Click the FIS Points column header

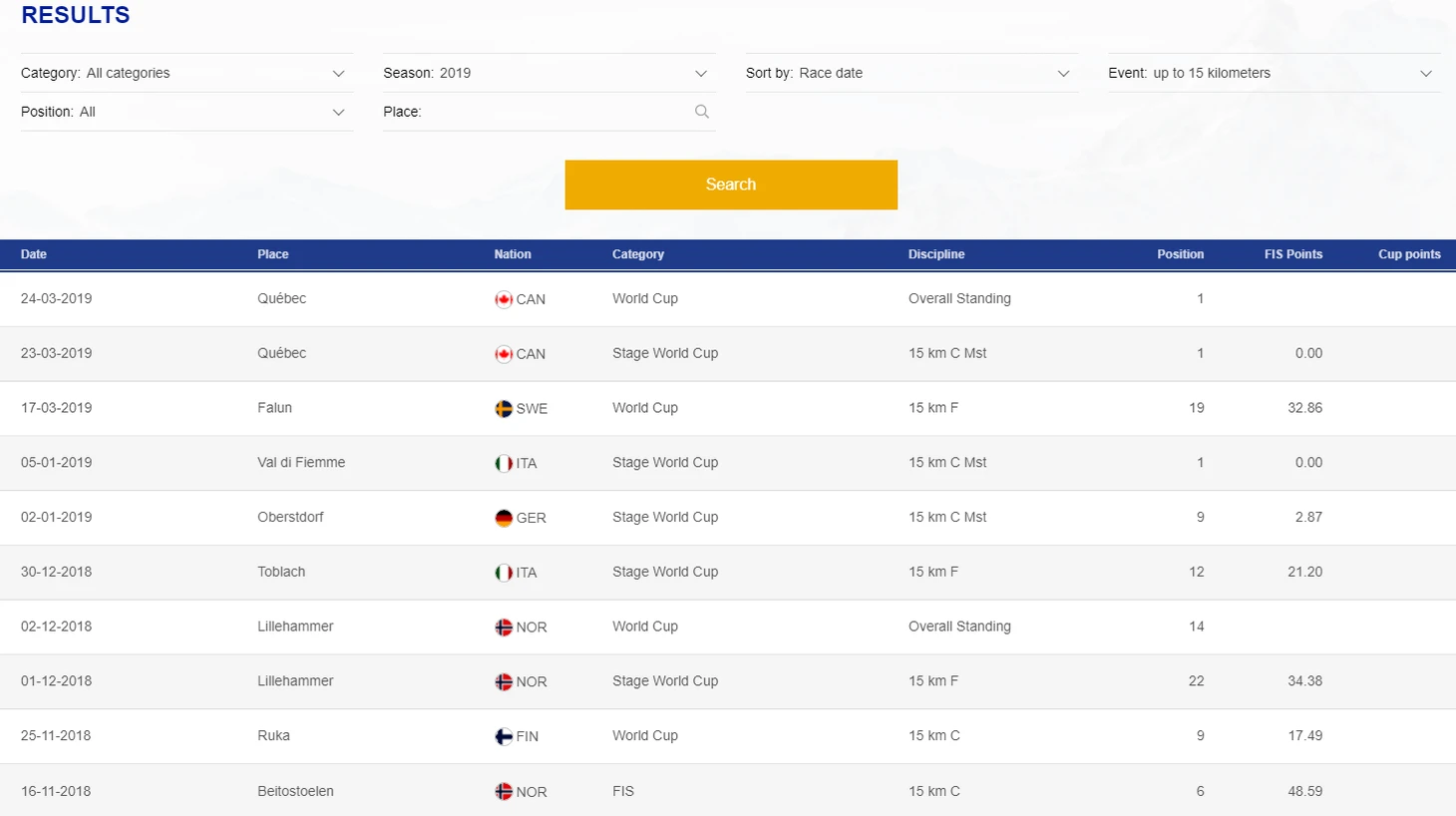click(1292, 254)
